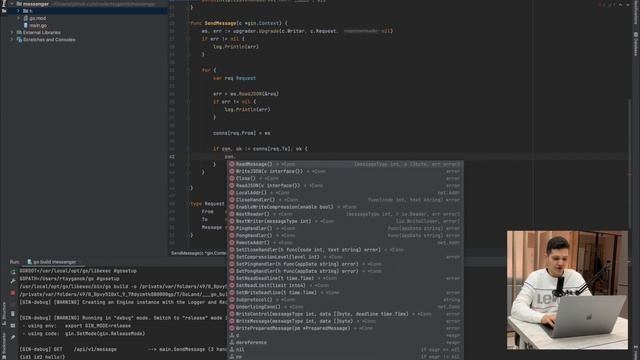Click 'using env: export GIN_MODE=release' console line
The height and width of the screenshot is (360, 640).
tap(76, 326)
